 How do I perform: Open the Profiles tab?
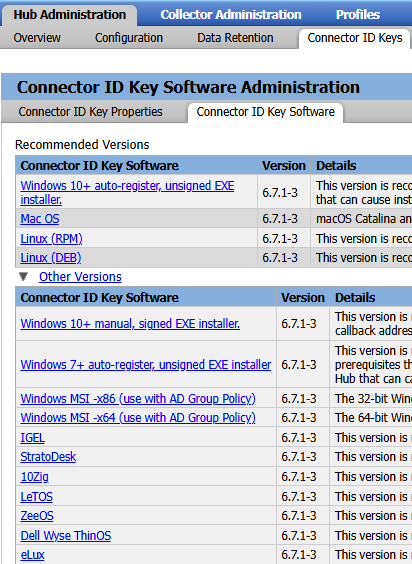(358, 15)
